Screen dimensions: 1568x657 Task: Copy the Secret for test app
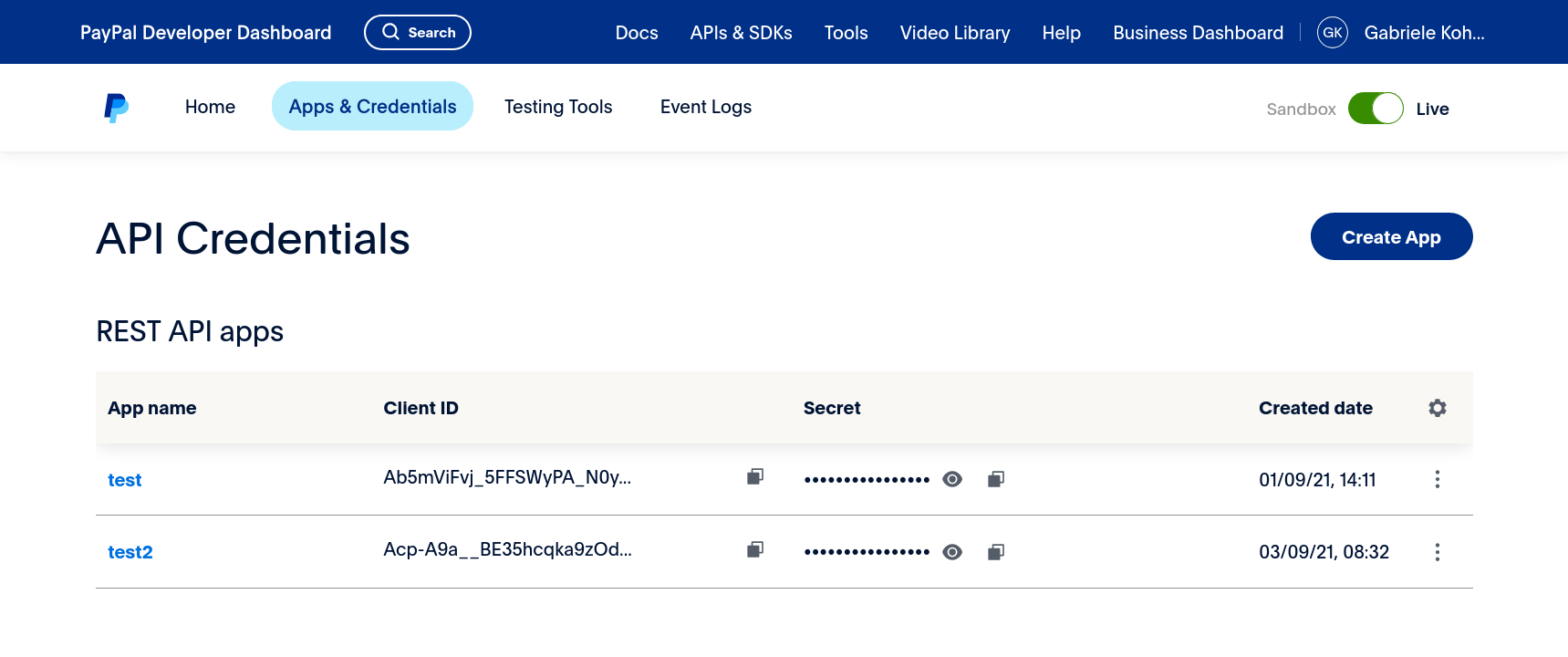(x=996, y=479)
